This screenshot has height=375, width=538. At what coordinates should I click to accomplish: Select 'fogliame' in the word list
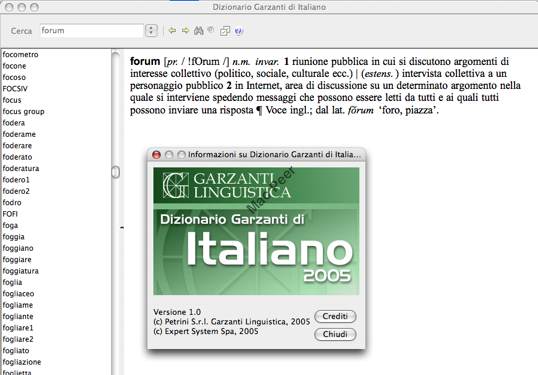pos(17,305)
